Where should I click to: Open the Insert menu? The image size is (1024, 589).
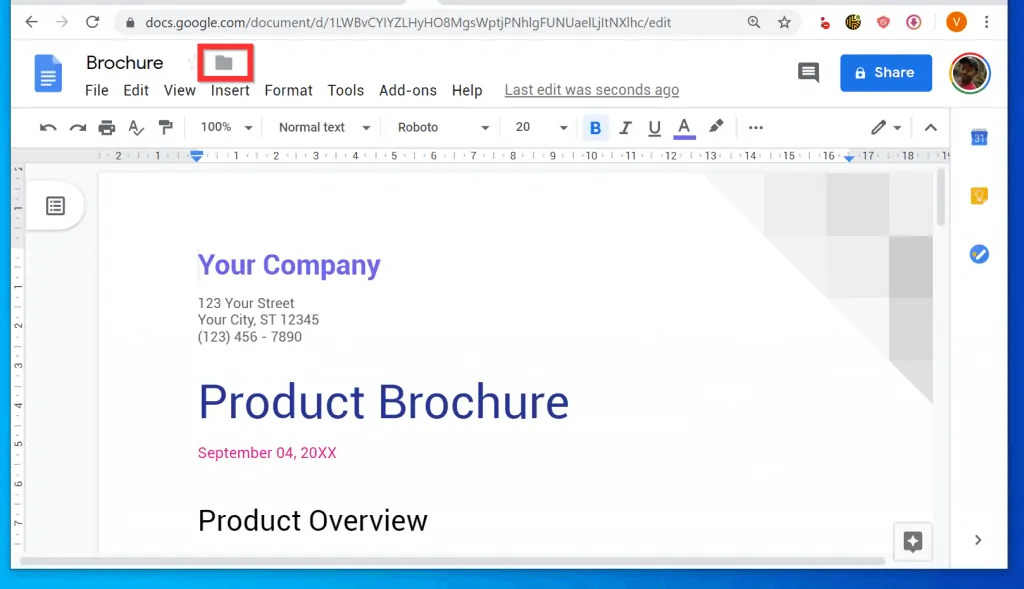point(229,90)
